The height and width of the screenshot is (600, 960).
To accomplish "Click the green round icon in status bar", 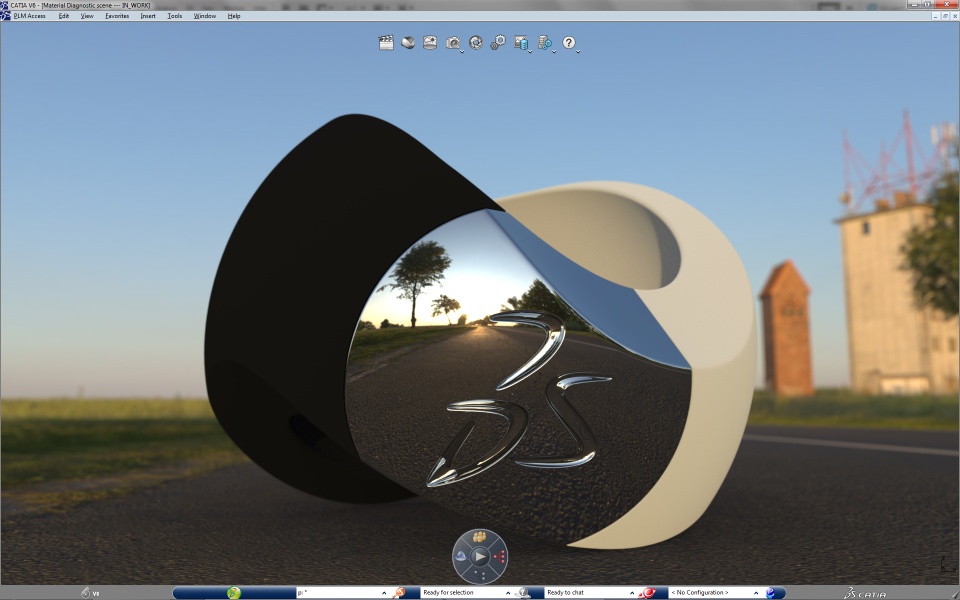I will [233, 593].
